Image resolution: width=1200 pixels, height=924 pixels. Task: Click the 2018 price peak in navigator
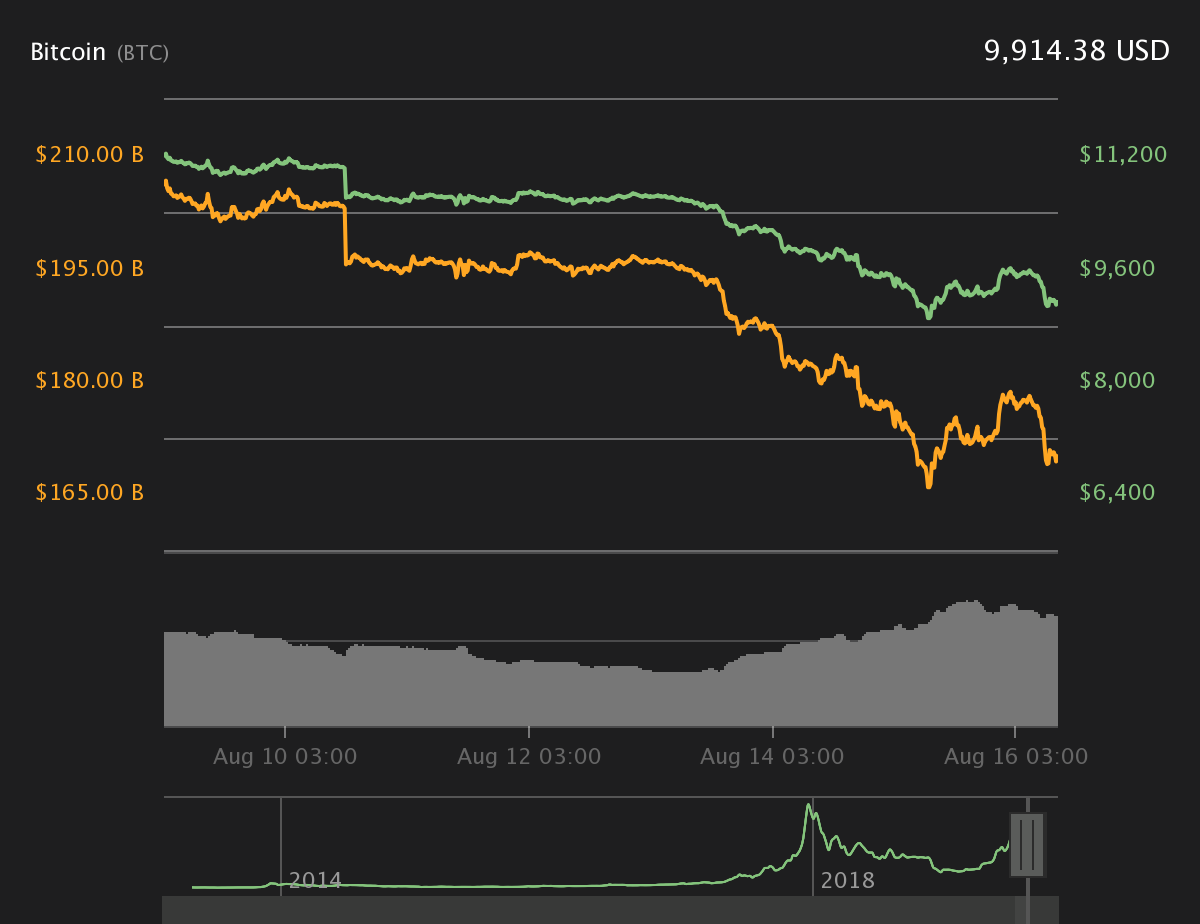pos(807,806)
